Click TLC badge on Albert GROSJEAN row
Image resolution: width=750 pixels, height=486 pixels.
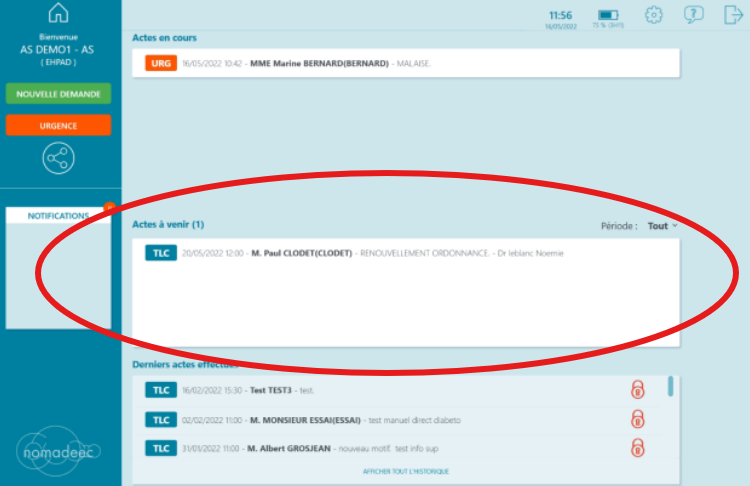[161, 448]
